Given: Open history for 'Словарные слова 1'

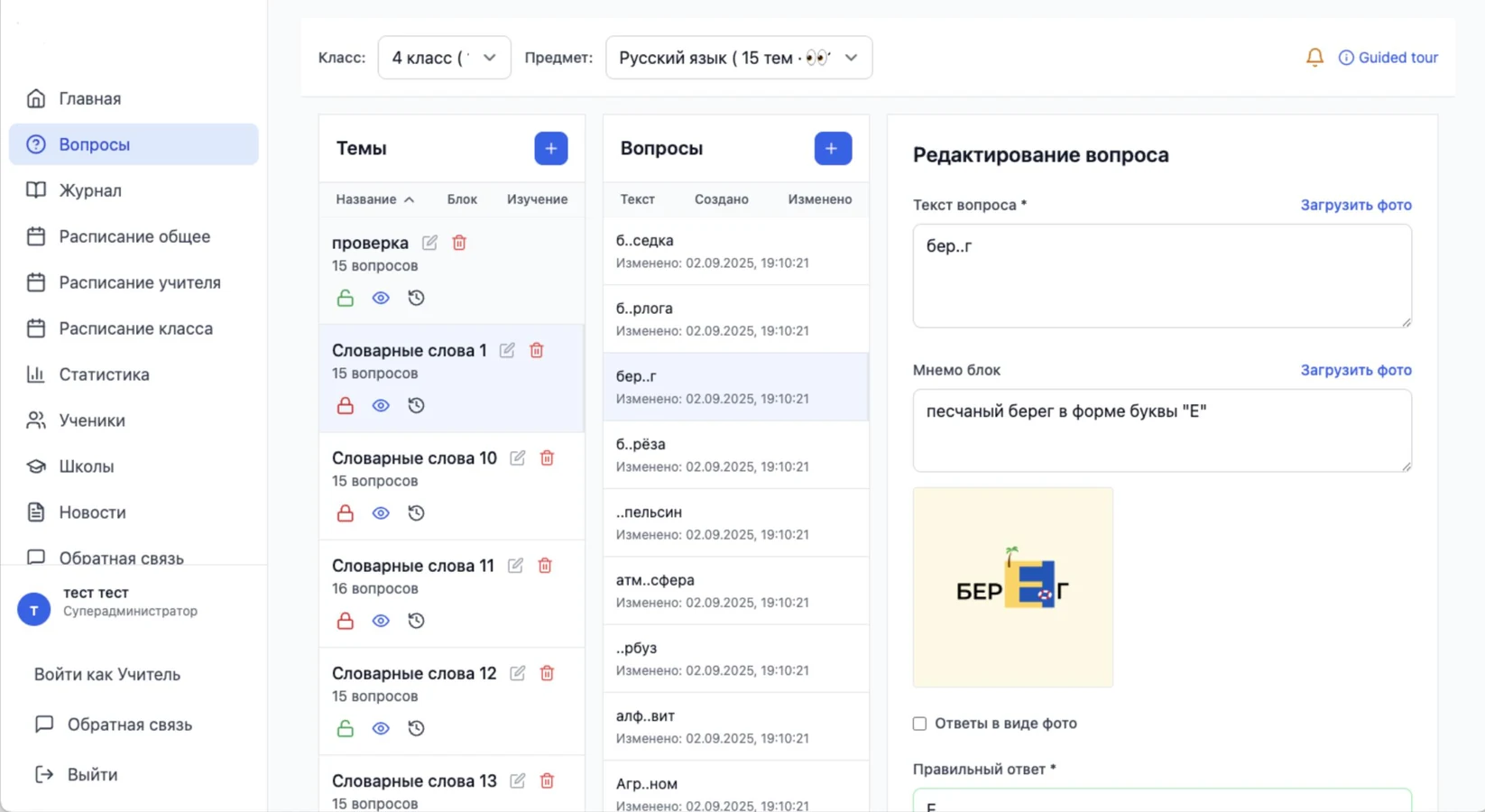Looking at the screenshot, I should click(416, 405).
